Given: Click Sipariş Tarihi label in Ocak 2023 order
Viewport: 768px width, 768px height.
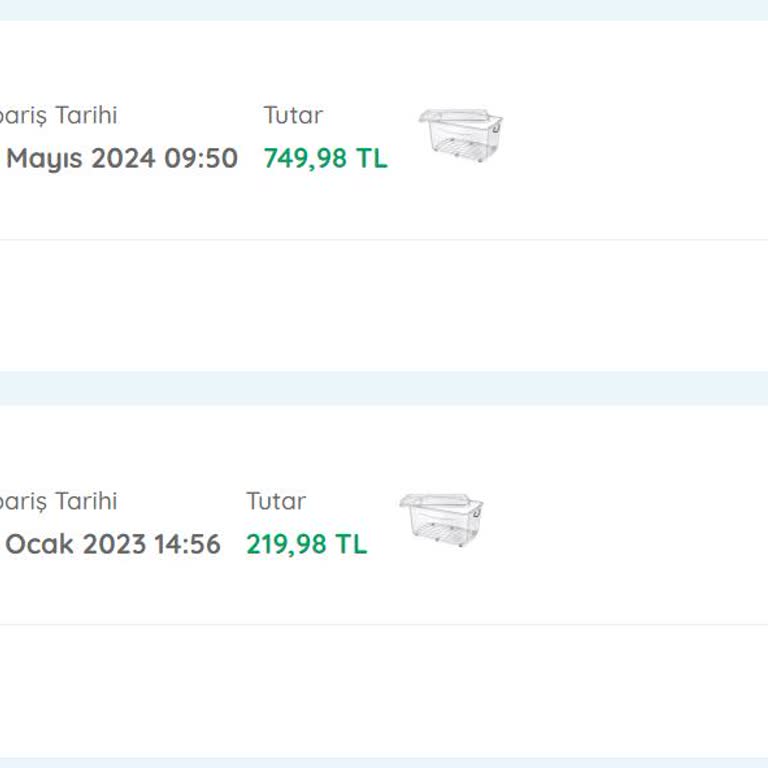Looking at the screenshot, I should tap(60, 501).
